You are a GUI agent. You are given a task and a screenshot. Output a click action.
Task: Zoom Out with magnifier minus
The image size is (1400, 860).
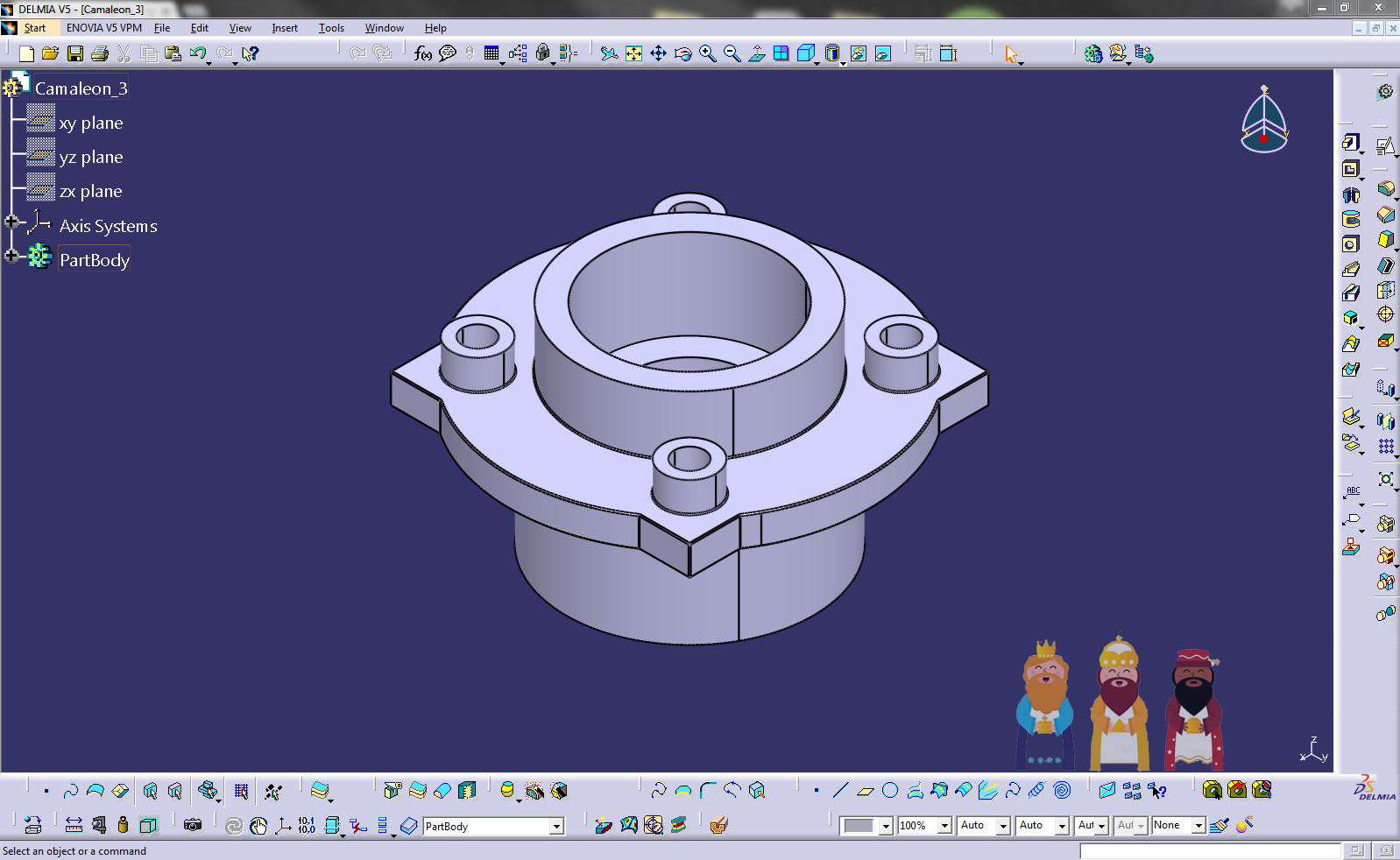[732, 53]
